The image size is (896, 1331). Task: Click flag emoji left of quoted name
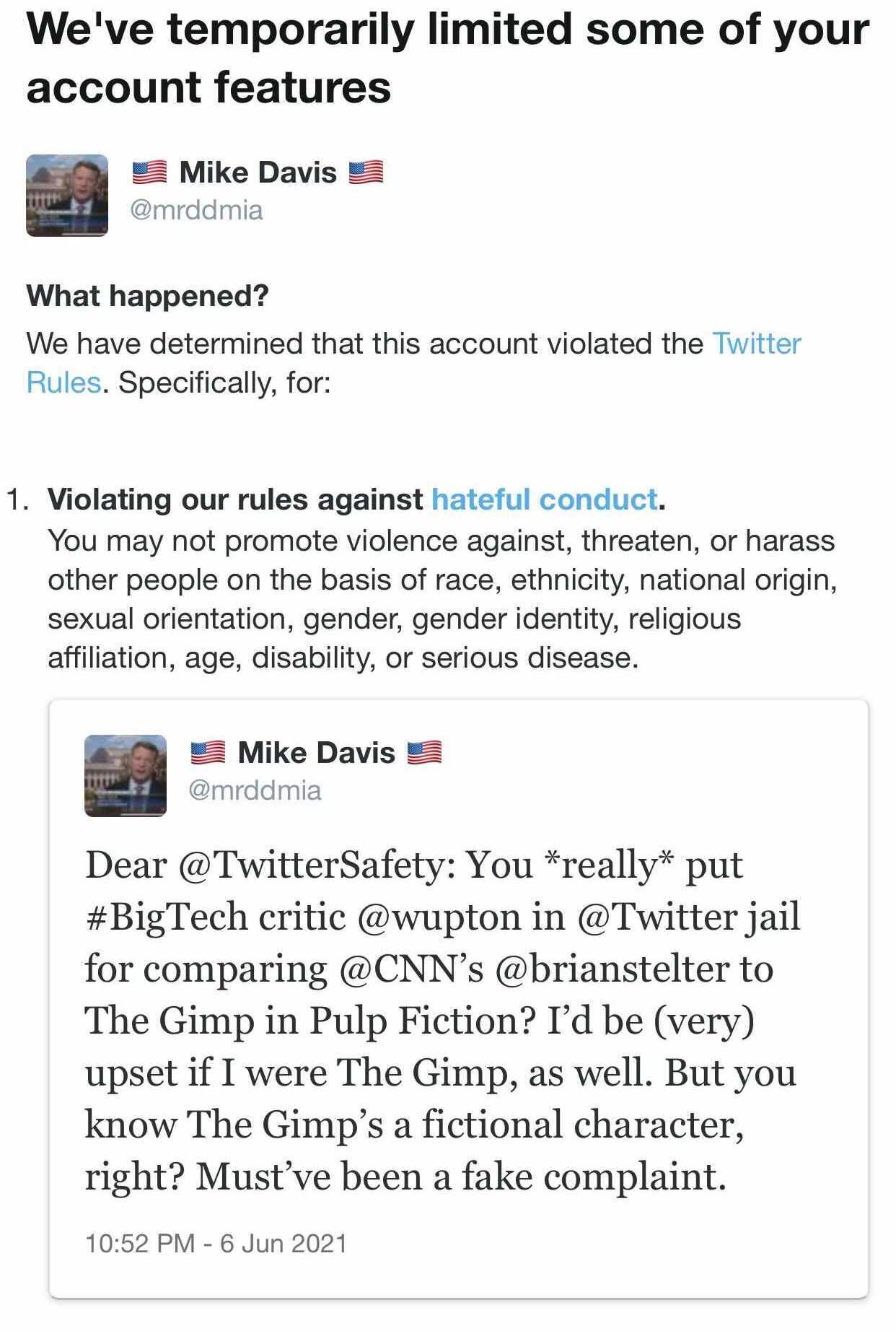click(208, 754)
